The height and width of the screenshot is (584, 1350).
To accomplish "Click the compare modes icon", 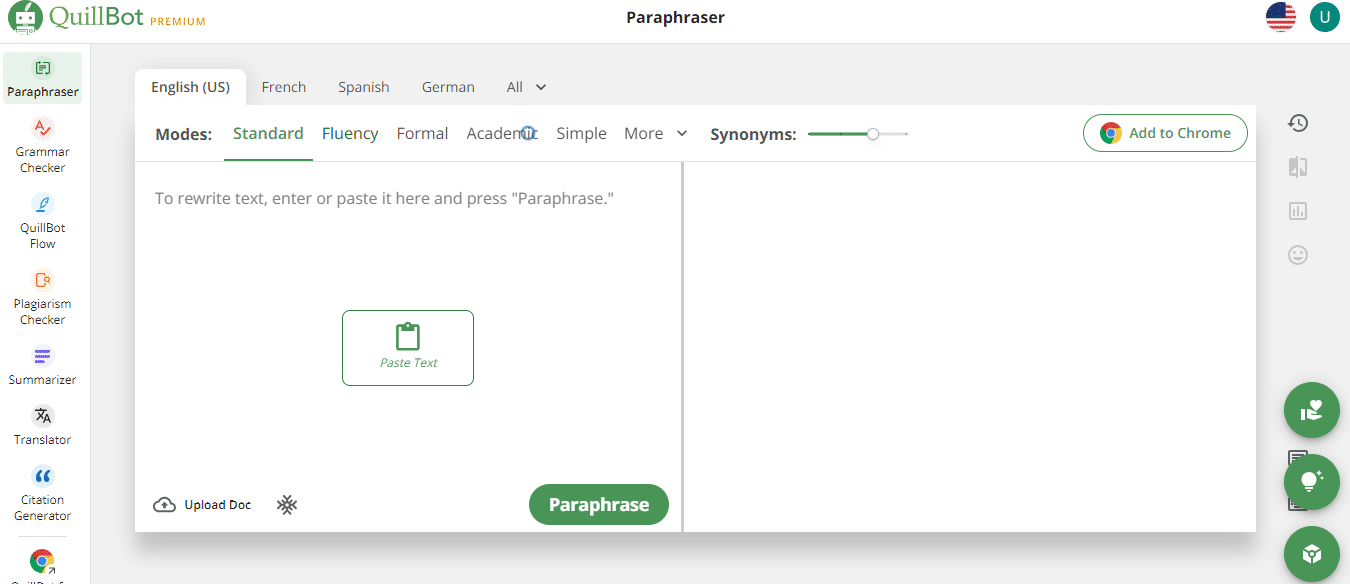I will tap(1298, 167).
